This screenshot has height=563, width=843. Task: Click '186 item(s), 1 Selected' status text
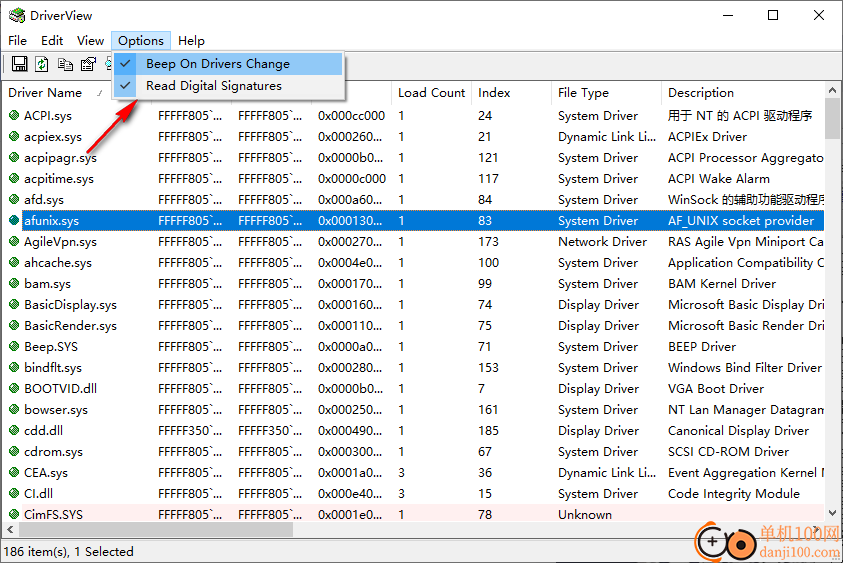click(68, 551)
